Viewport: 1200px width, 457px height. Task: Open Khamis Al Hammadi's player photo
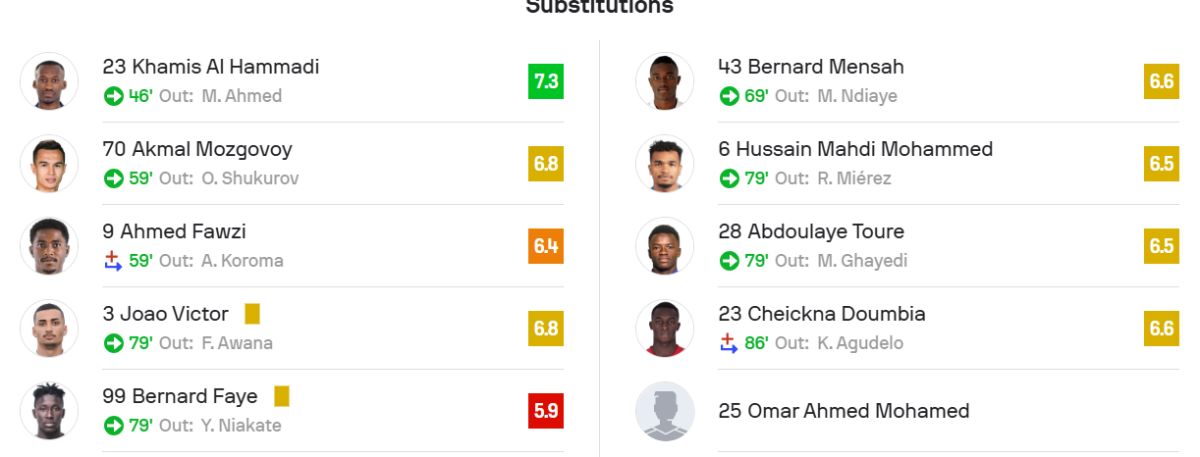click(49, 82)
